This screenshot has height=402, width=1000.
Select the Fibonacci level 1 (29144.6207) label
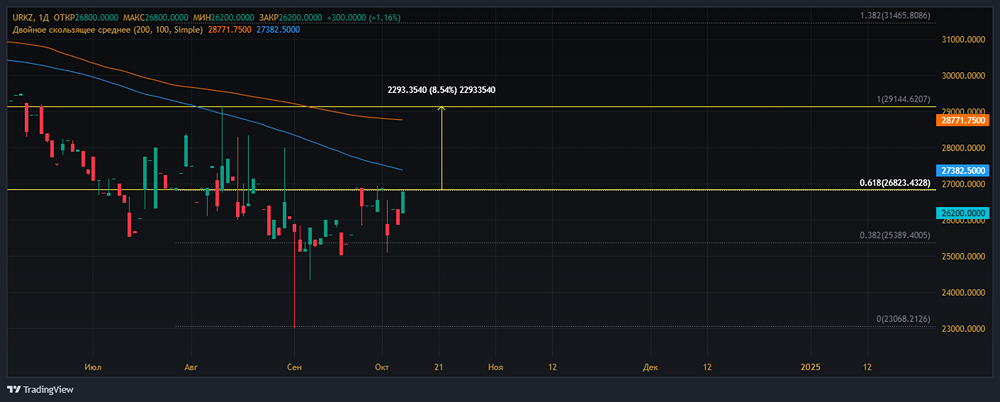pyautogui.click(x=904, y=100)
